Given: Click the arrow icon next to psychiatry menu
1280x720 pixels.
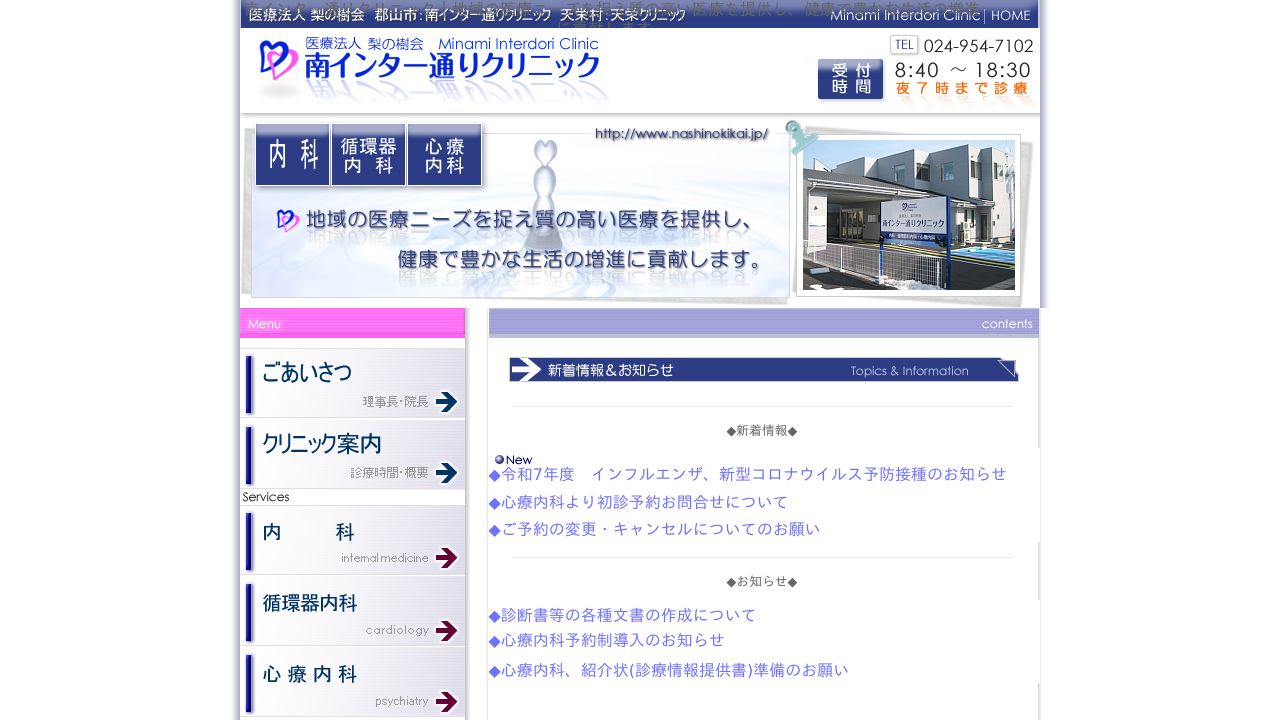Looking at the screenshot, I should (447, 702).
